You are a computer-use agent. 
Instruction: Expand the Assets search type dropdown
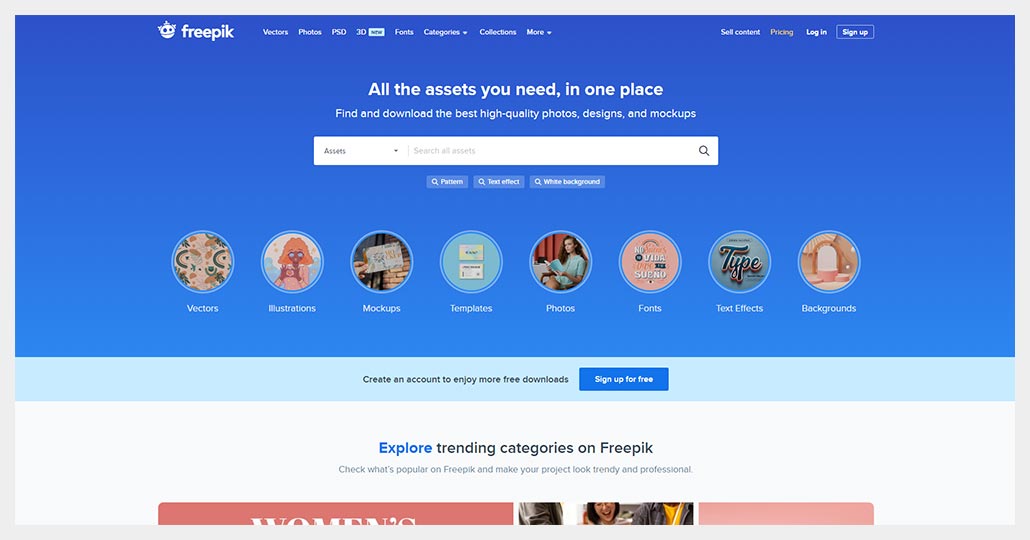(x=361, y=150)
